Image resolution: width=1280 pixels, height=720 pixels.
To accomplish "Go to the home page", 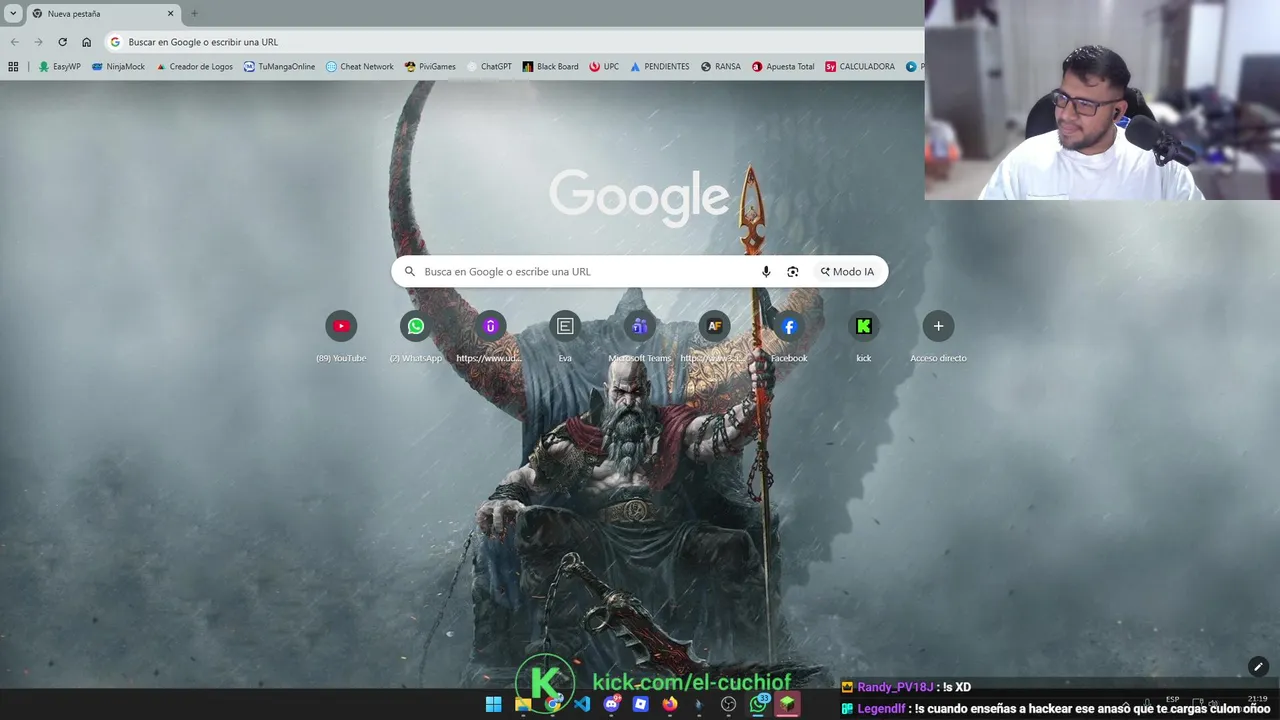I will 86,42.
